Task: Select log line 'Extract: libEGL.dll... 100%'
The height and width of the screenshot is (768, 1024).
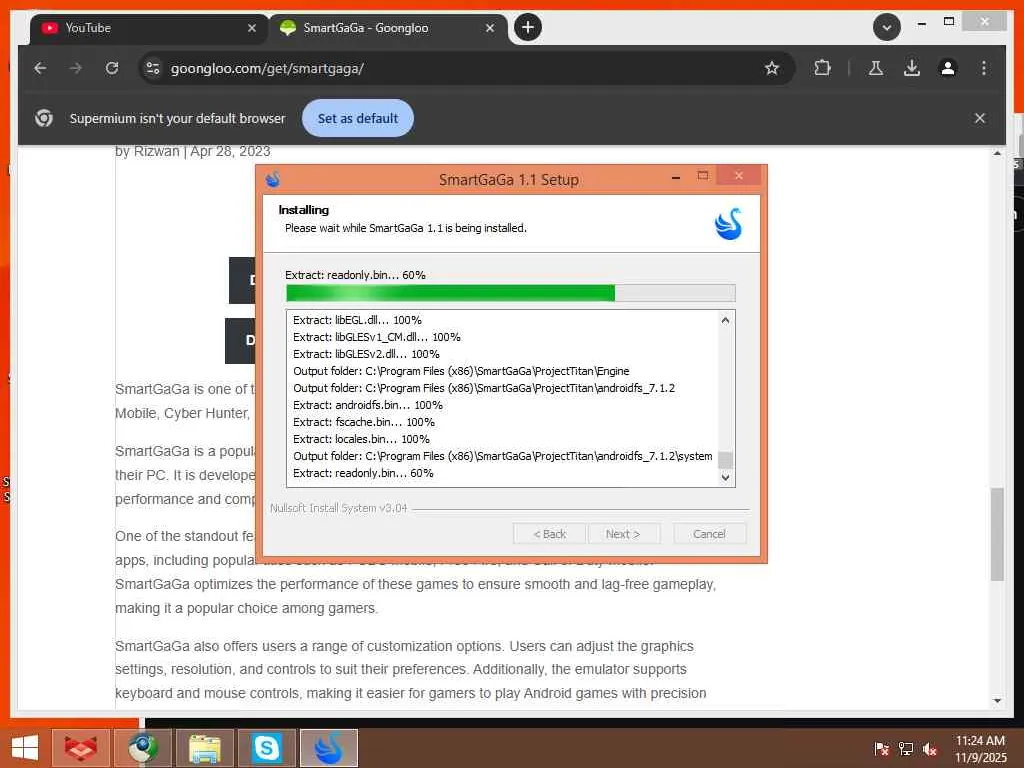Action: pos(357,320)
